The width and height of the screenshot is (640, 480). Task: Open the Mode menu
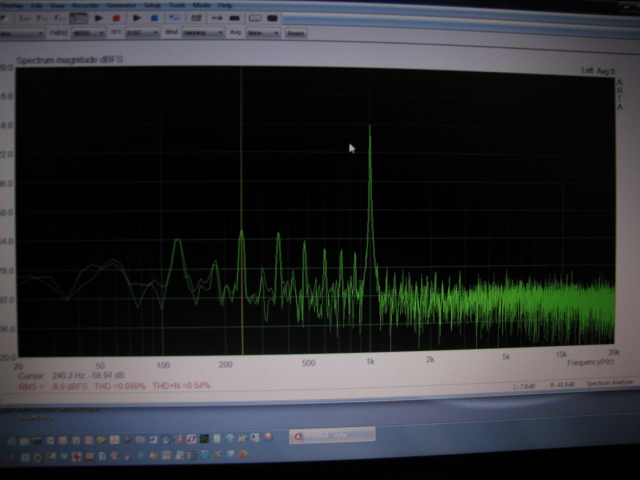point(202,5)
